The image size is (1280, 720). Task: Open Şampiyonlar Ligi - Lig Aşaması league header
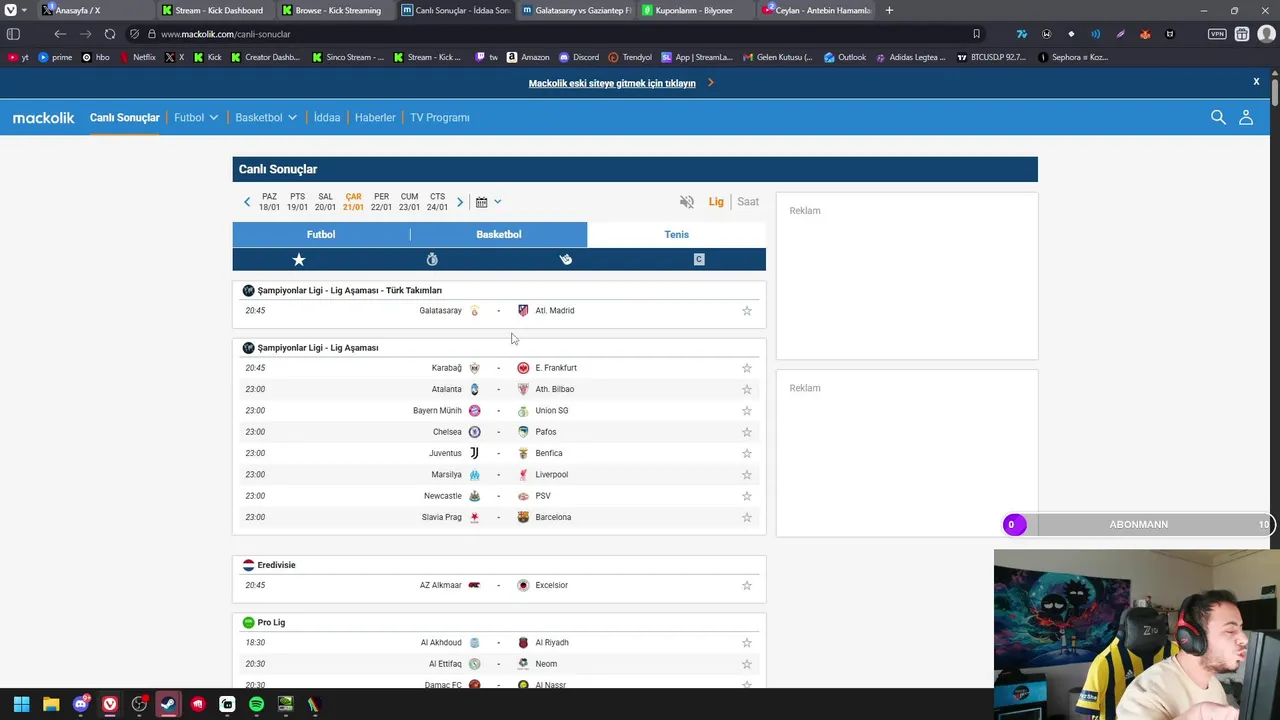[318, 348]
